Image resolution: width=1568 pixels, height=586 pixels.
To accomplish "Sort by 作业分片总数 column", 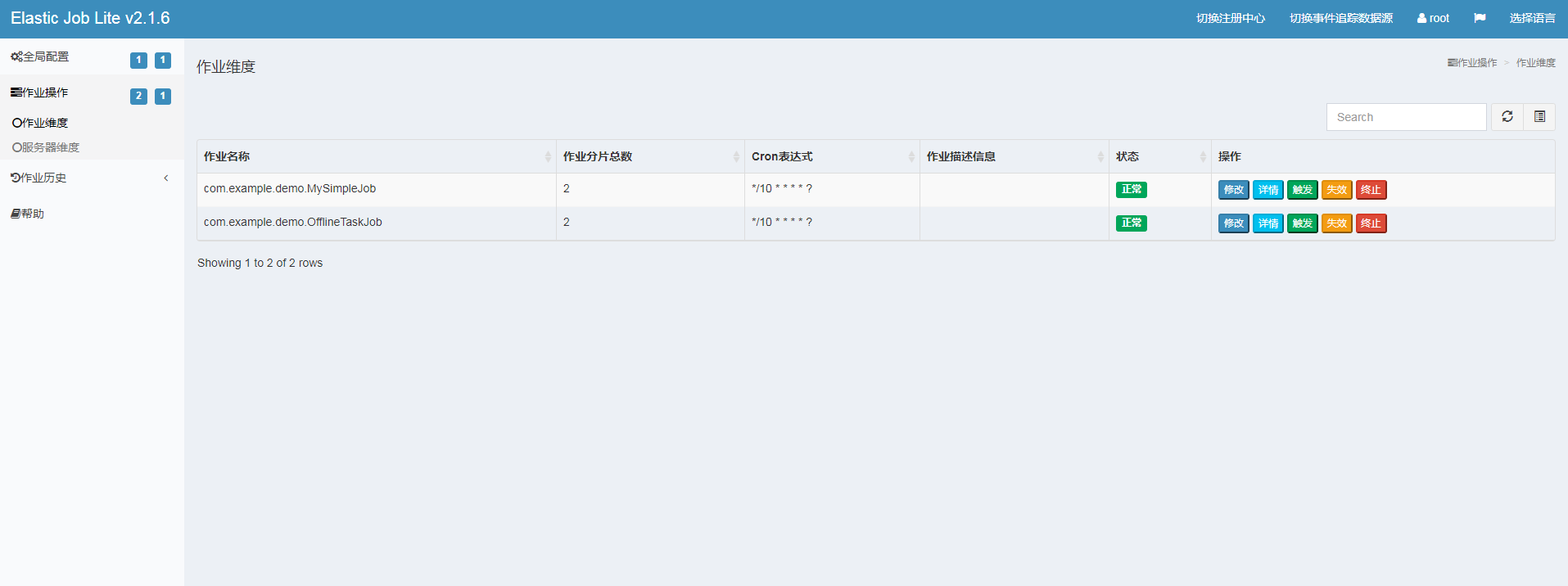I will pos(650,156).
